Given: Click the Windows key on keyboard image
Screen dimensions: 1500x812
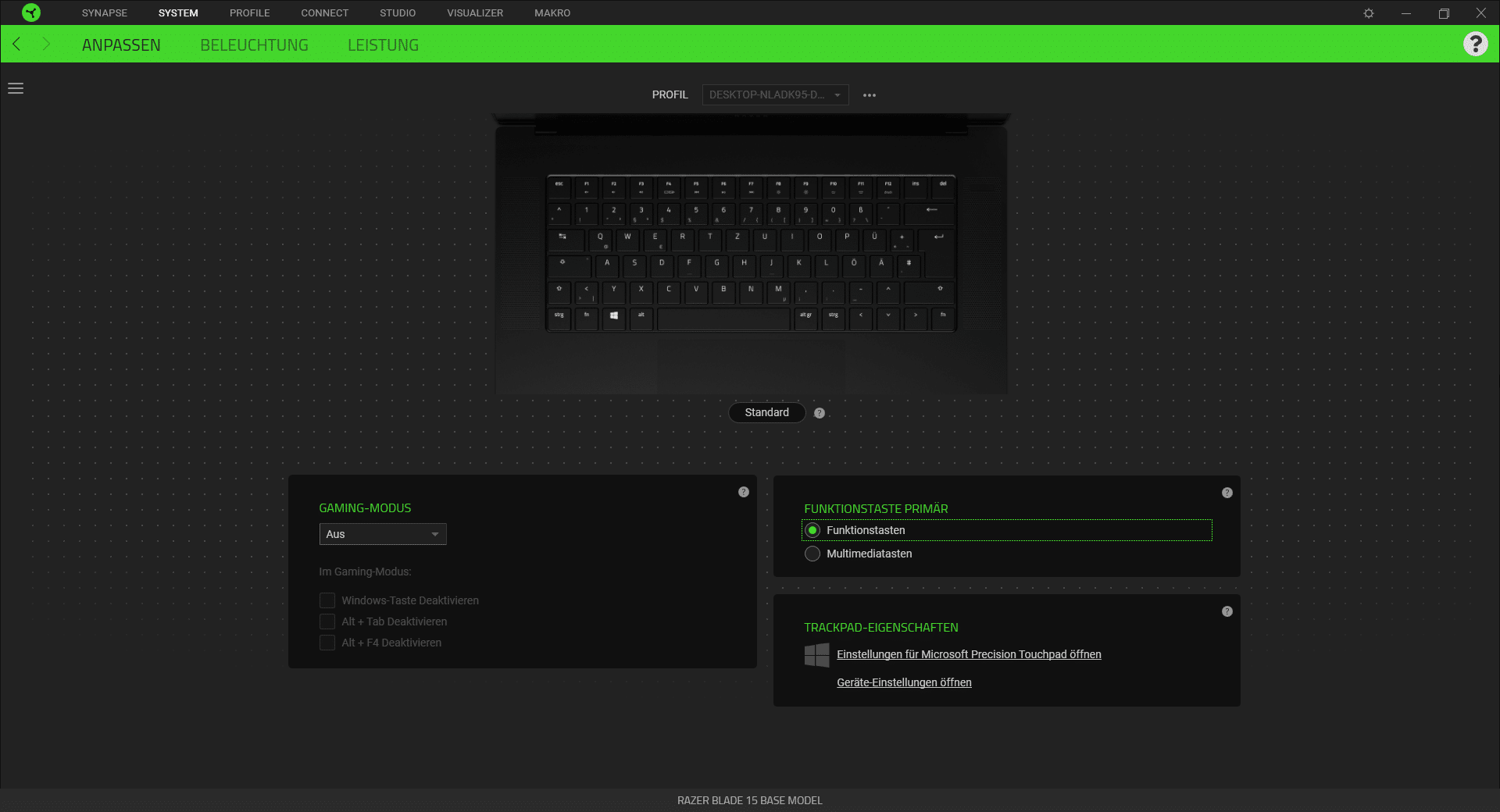Looking at the screenshot, I should (x=614, y=316).
